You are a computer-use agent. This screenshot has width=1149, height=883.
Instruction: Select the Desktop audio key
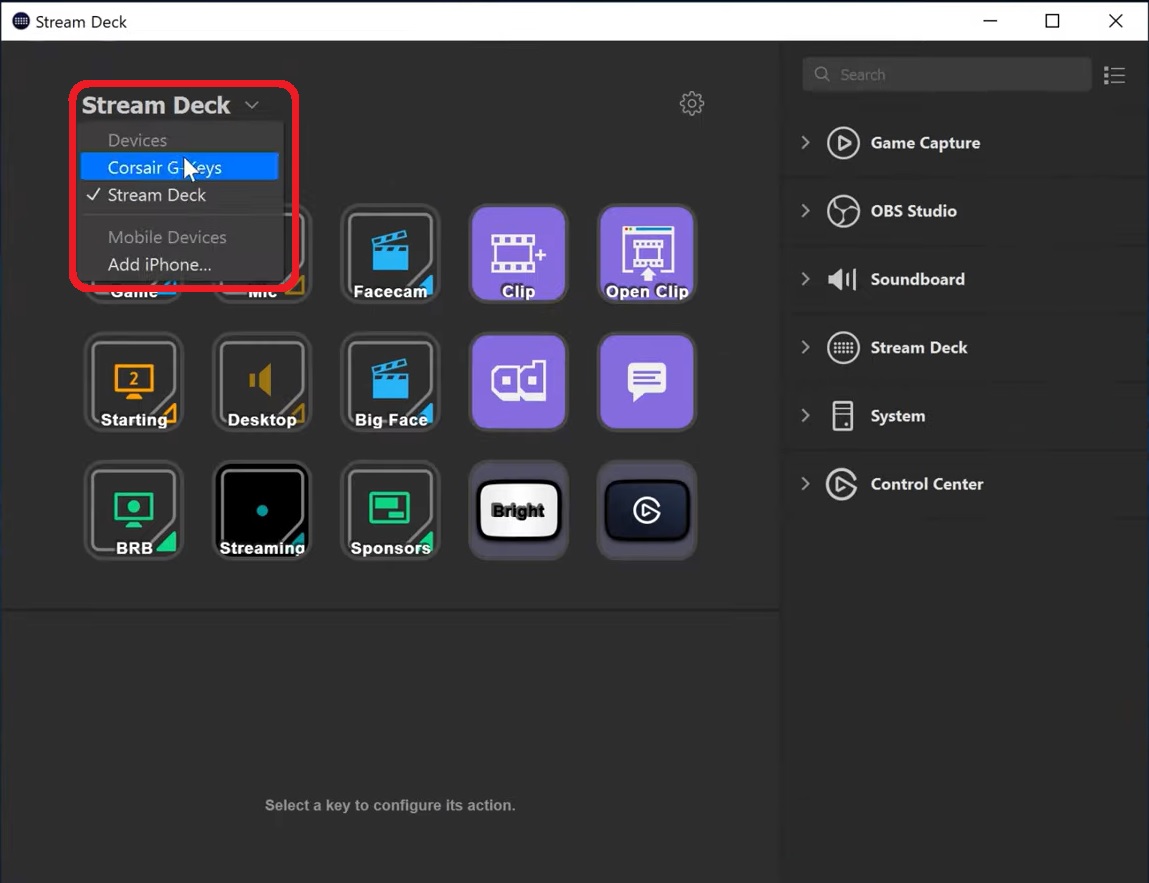coord(262,381)
